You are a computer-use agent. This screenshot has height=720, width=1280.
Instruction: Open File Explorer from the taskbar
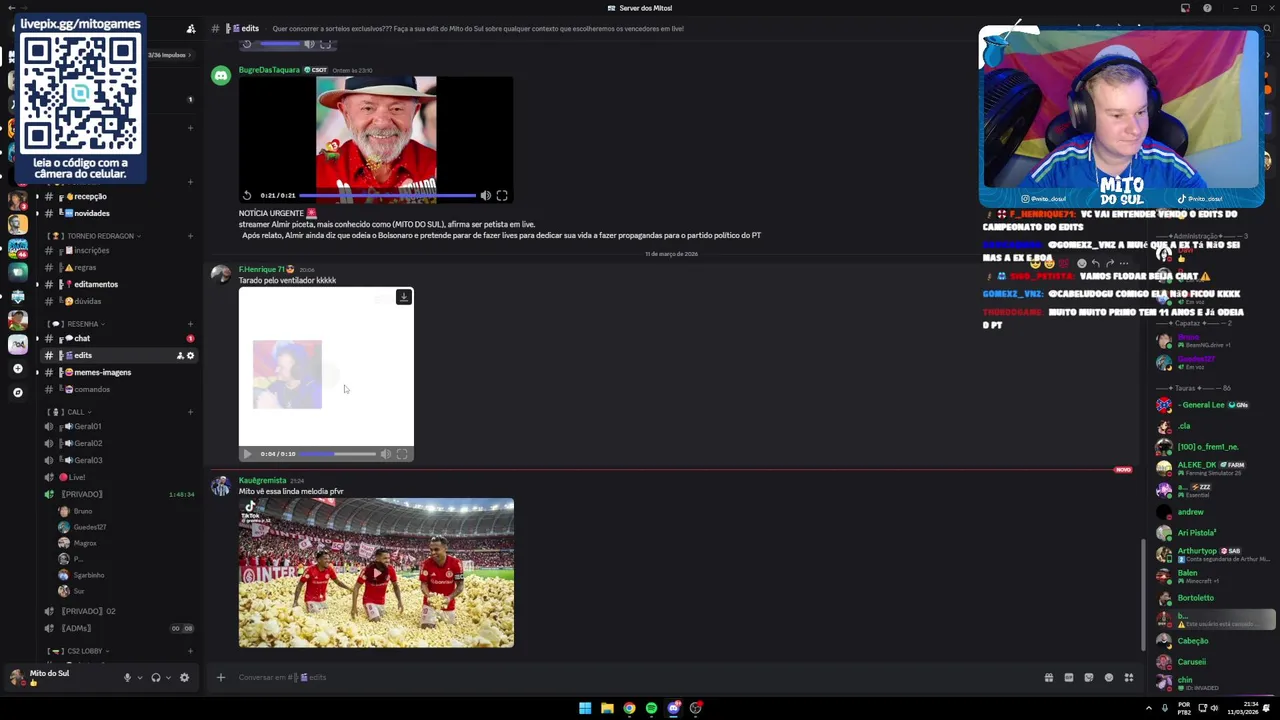pyautogui.click(x=607, y=708)
